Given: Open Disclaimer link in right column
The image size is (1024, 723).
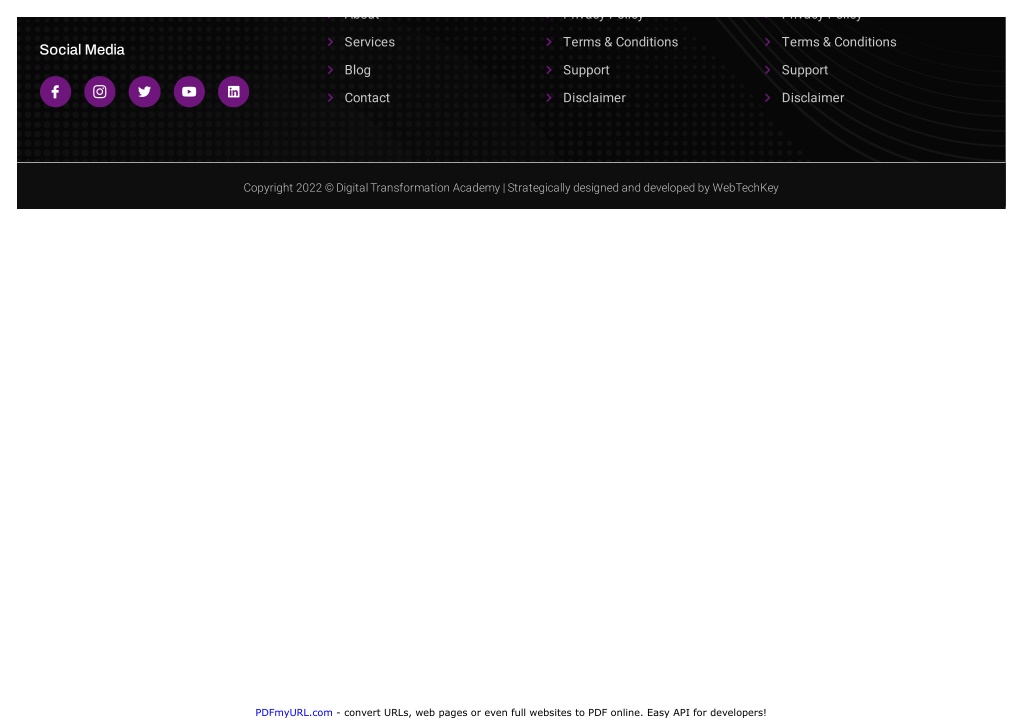Looking at the screenshot, I should [x=812, y=98].
